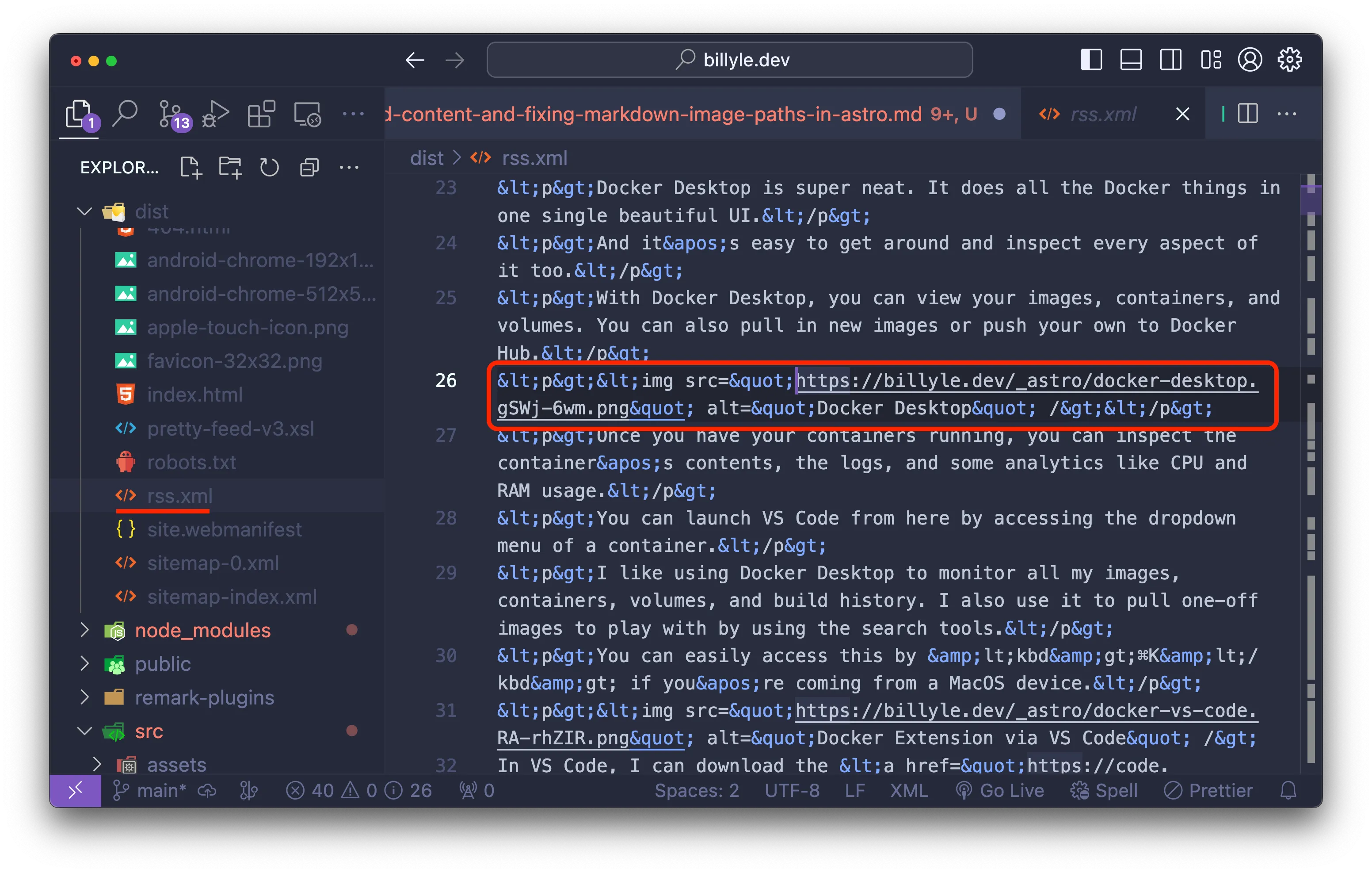Screen dimensions: 1372x873
Task: Go back in navigation history
Action: (415, 60)
